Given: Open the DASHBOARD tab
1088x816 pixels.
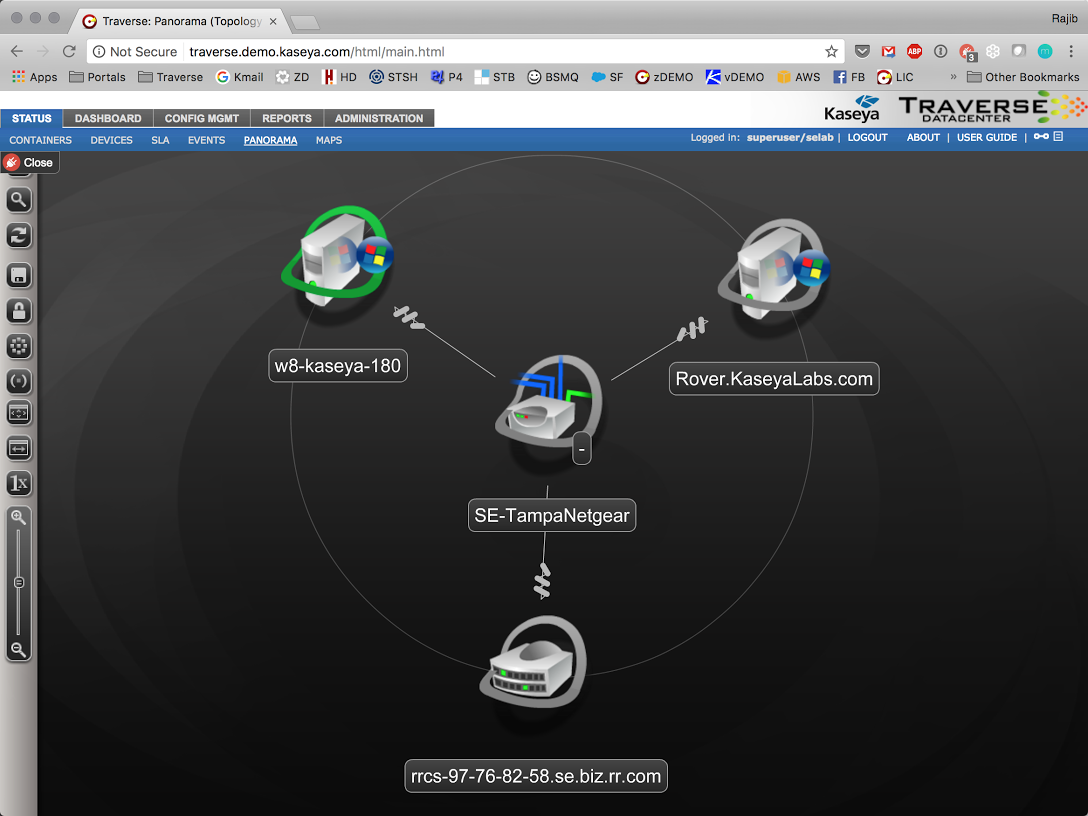Looking at the screenshot, I should [x=108, y=118].
